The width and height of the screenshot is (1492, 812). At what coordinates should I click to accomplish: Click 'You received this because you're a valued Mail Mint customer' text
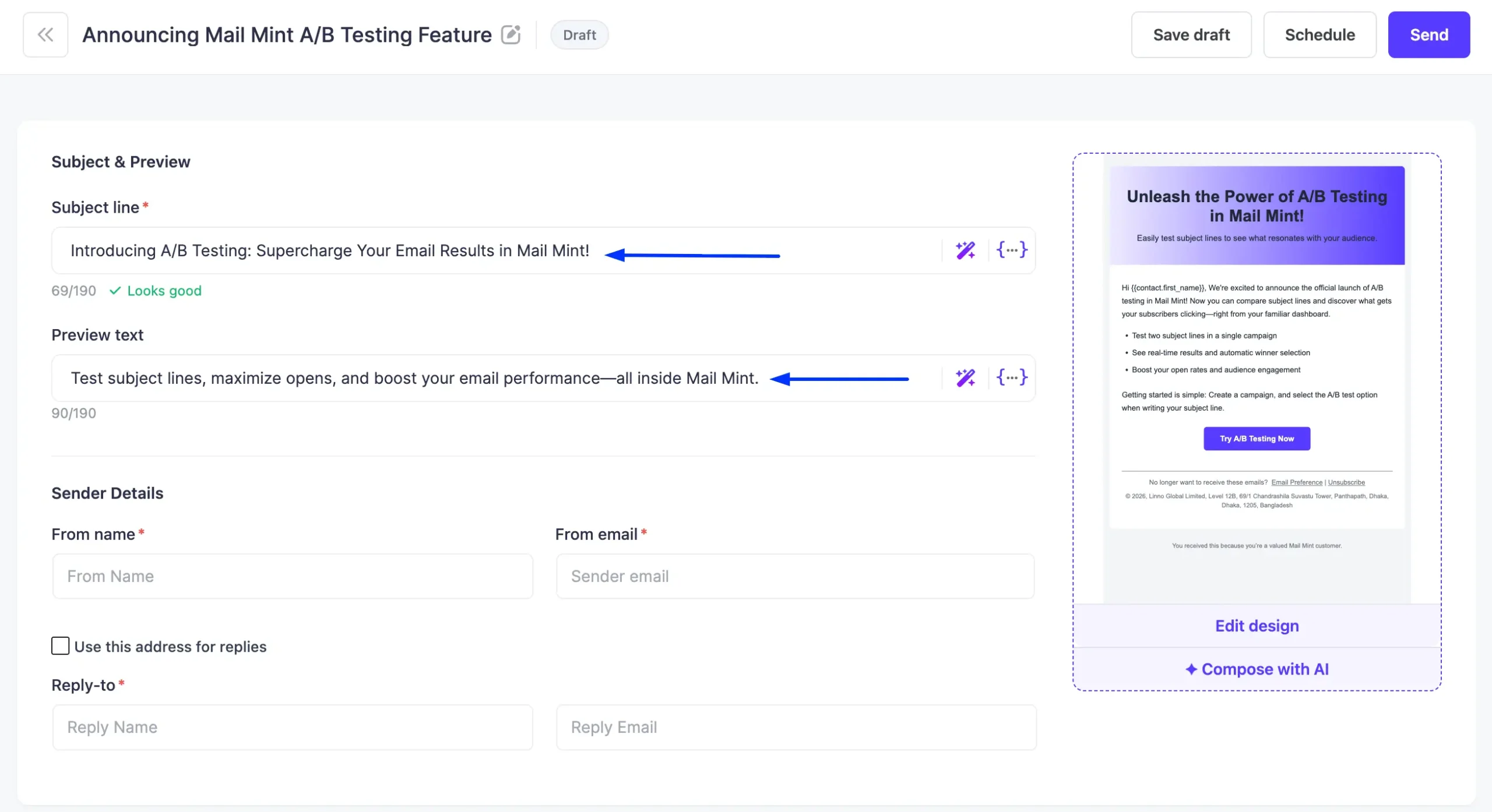click(x=1257, y=546)
